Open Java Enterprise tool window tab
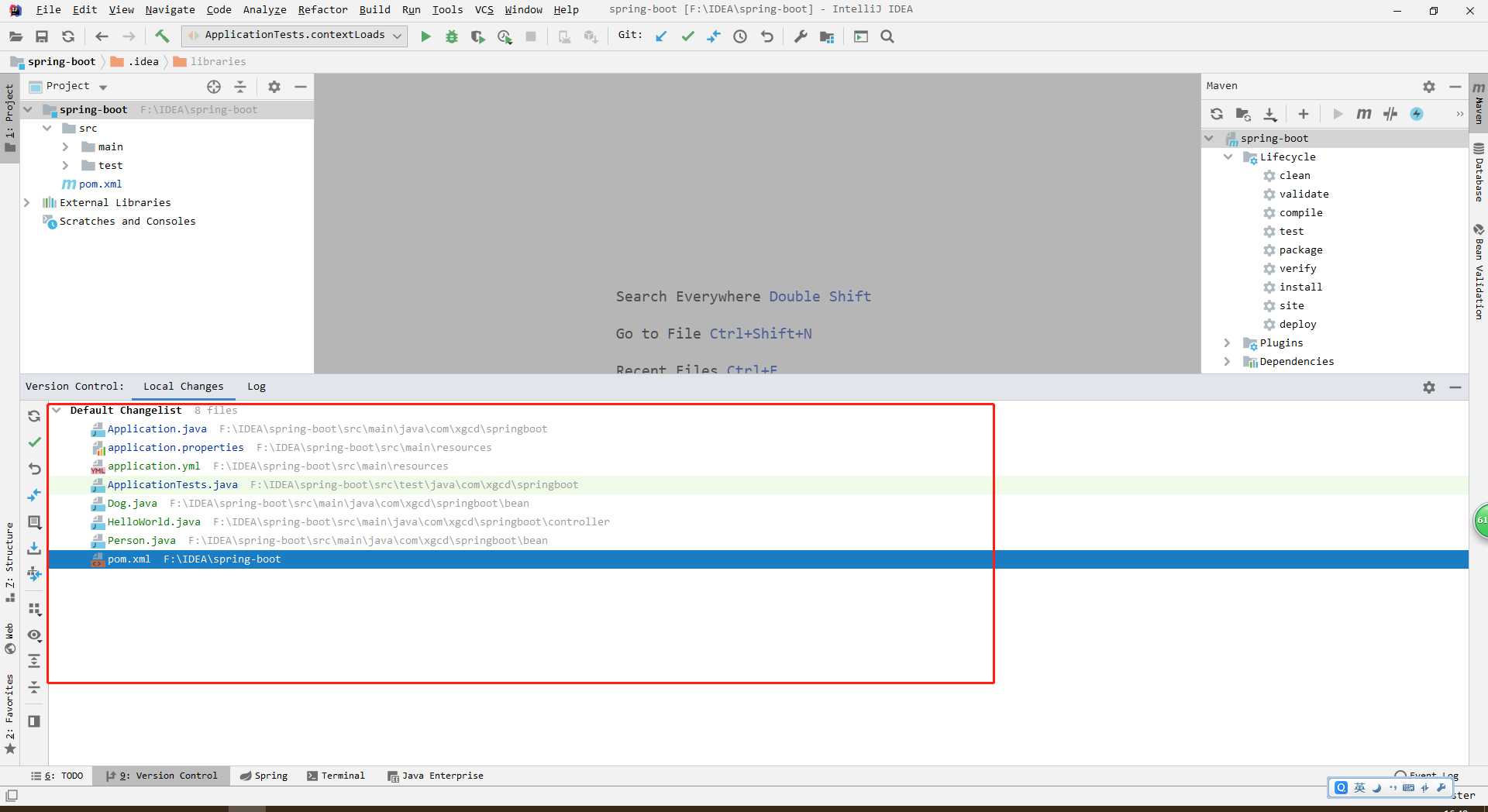Viewport: 1488px width, 812px height. click(436, 776)
